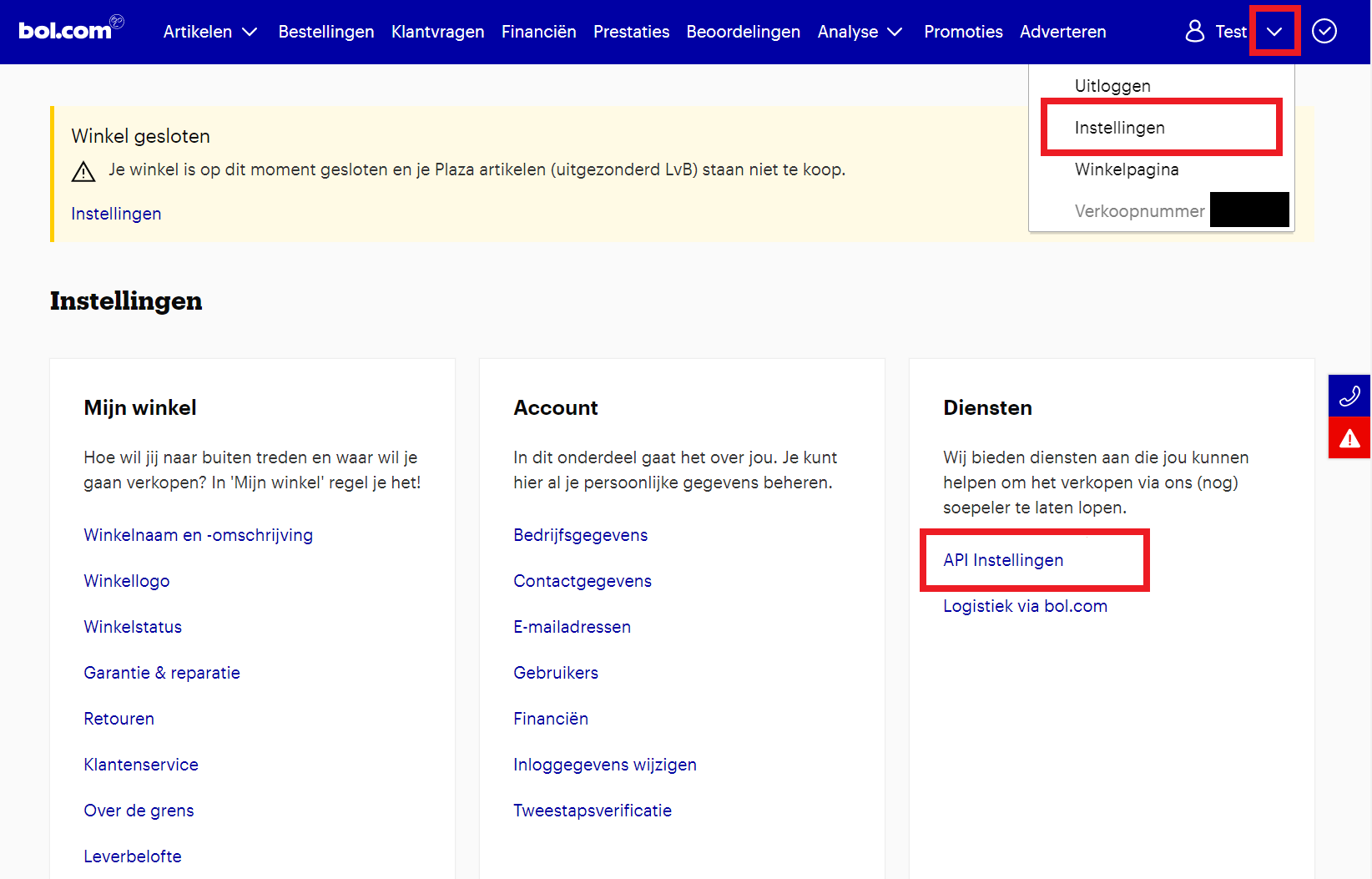Viewport: 1372px width, 879px height.
Task: Open the Klantvragen menu
Action: (438, 32)
